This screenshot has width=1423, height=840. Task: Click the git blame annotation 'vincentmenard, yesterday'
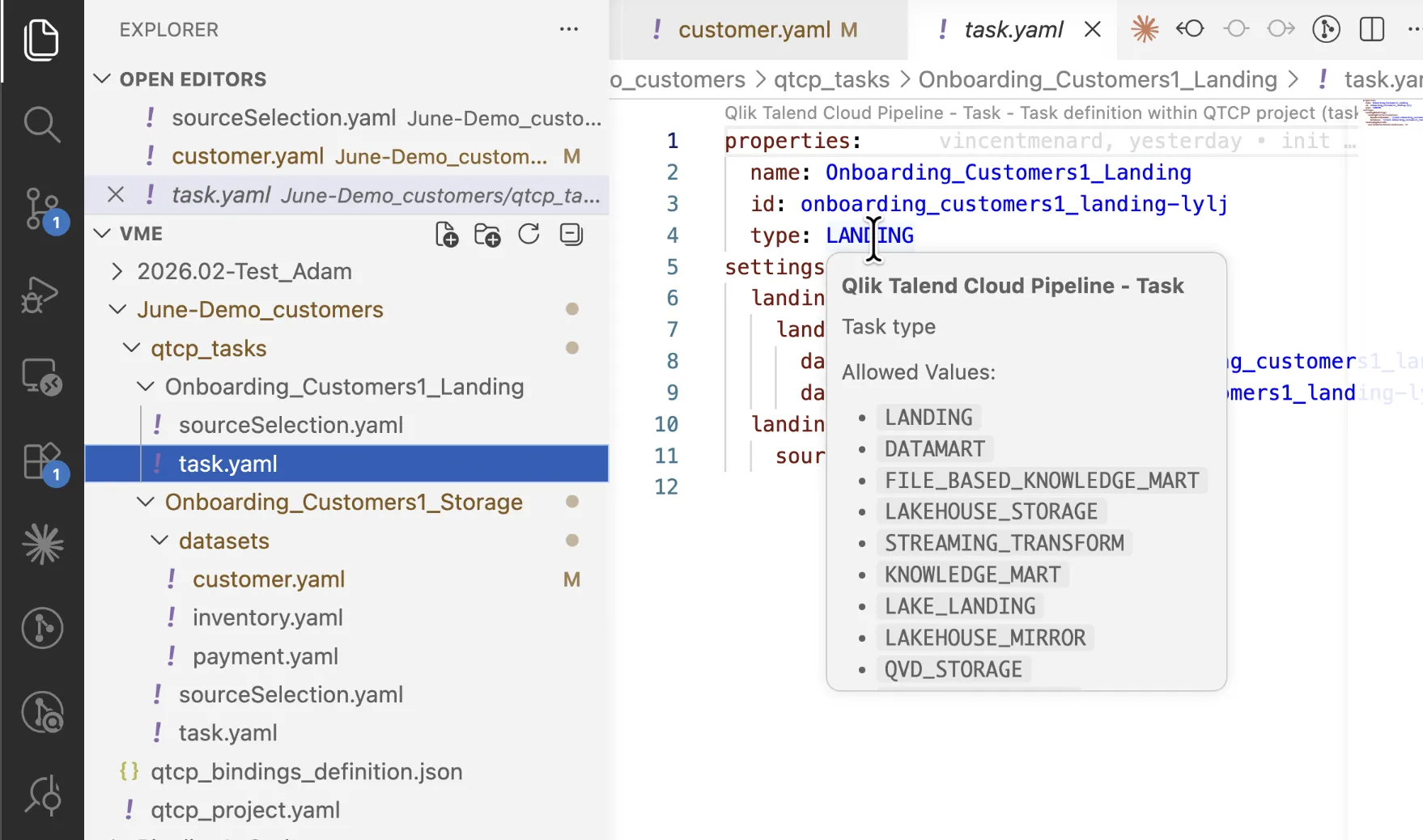pyautogui.click(x=1090, y=141)
